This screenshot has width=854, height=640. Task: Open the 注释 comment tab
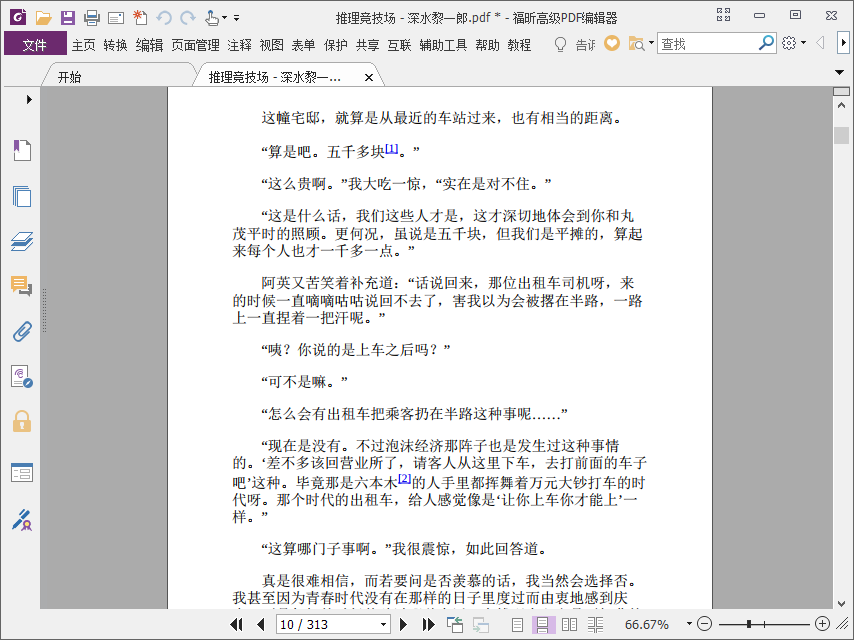pos(240,45)
